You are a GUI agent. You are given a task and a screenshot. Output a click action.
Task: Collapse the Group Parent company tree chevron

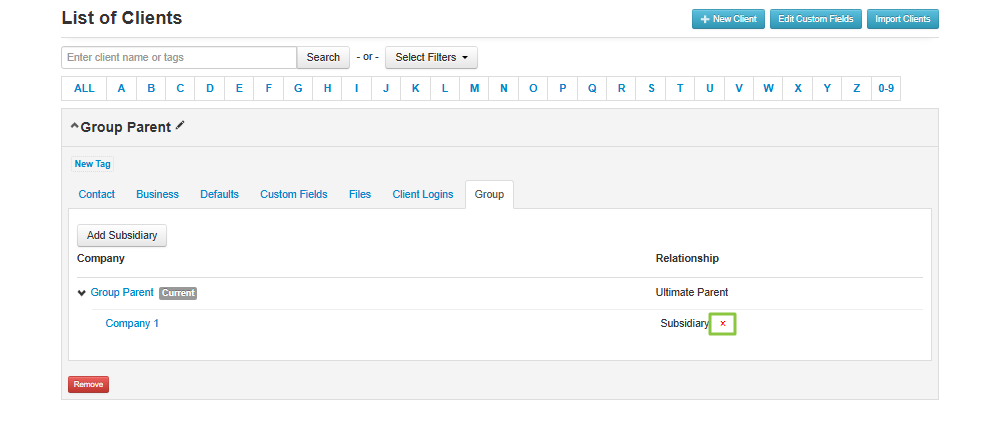(x=82, y=293)
